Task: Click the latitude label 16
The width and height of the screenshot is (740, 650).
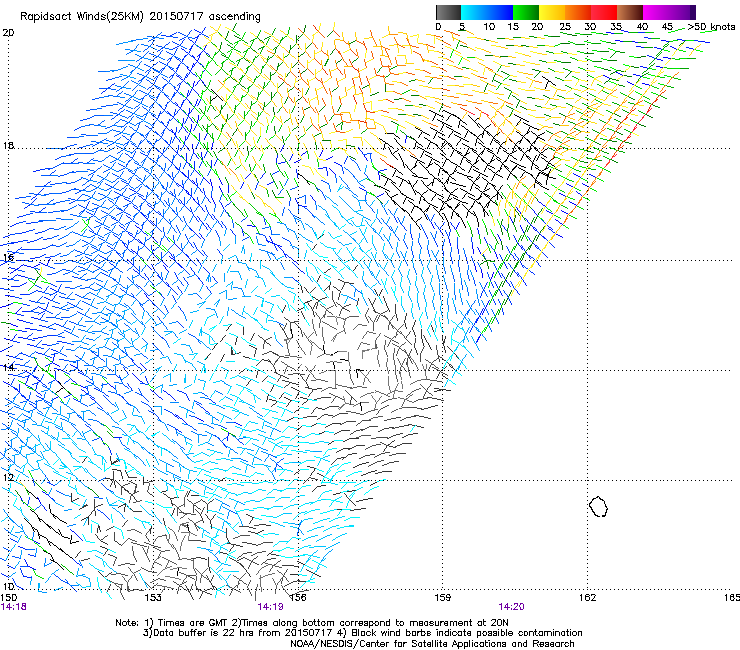Action: [x=8, y=257]
